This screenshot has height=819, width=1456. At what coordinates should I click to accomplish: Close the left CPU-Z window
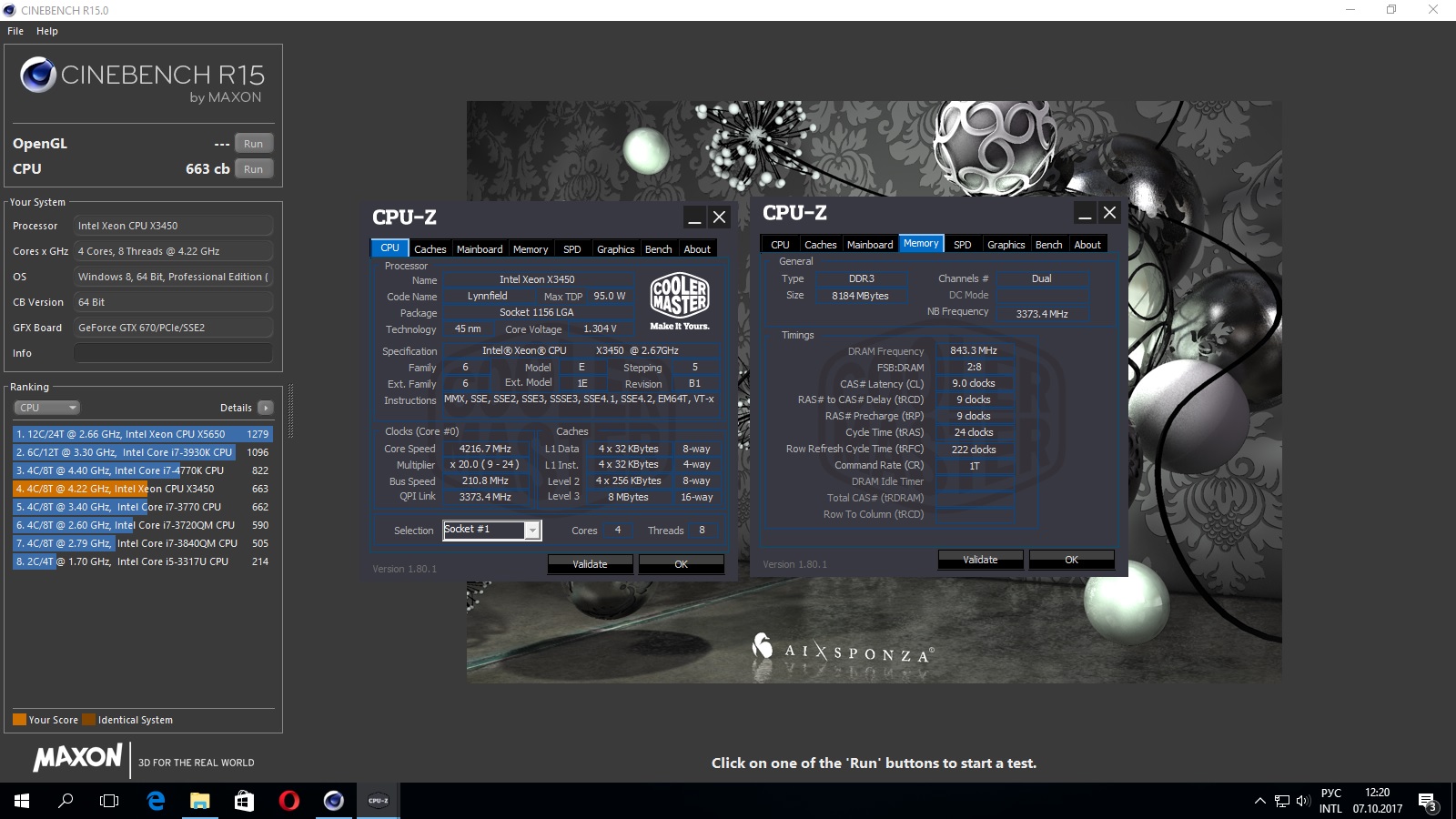[x=719, y=217]
